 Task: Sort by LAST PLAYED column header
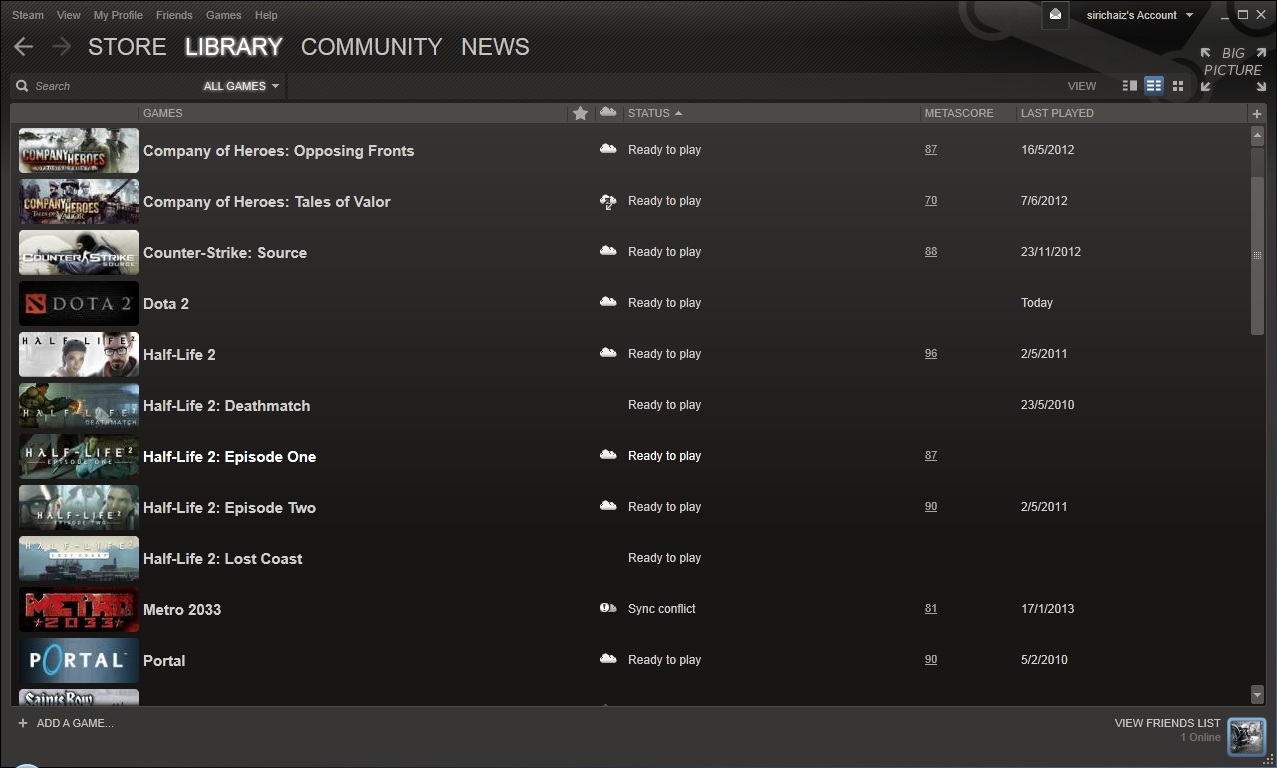point(1057,113)
